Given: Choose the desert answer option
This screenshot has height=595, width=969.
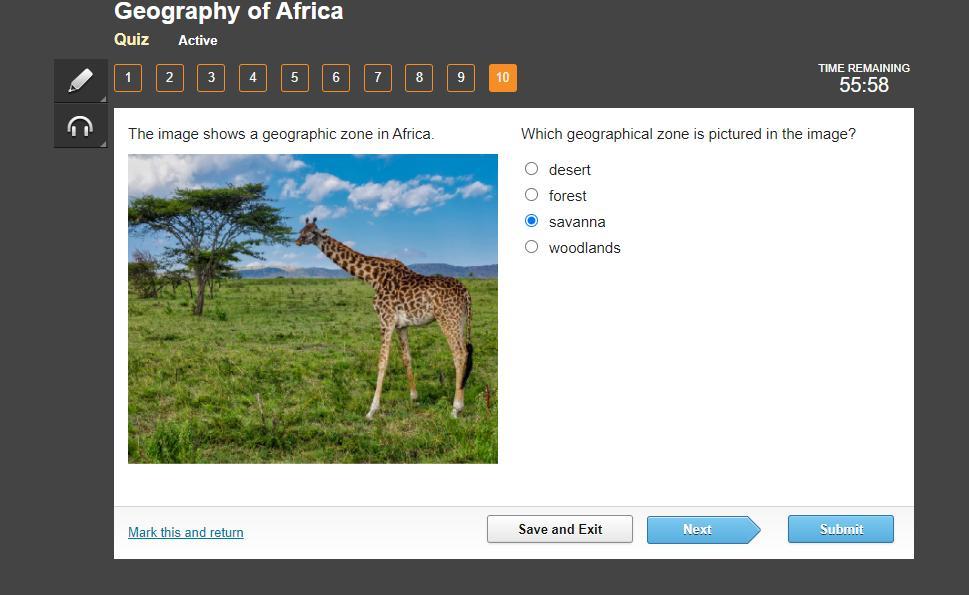Looking at the screenshot, I should tap(532, 169).
